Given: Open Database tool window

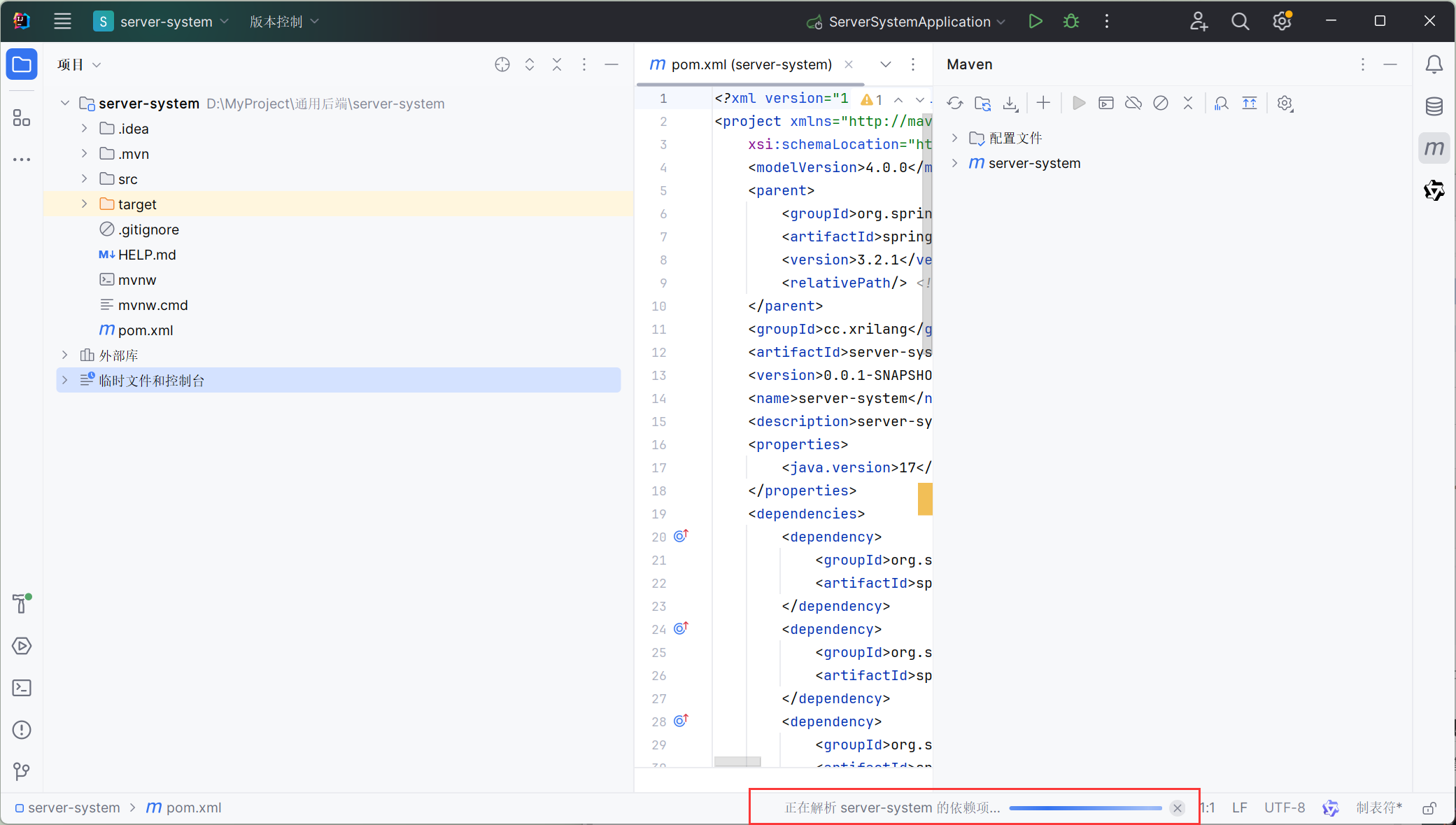Looking at the screenshot, I should pyautogui.click(x=1434, y=106).
